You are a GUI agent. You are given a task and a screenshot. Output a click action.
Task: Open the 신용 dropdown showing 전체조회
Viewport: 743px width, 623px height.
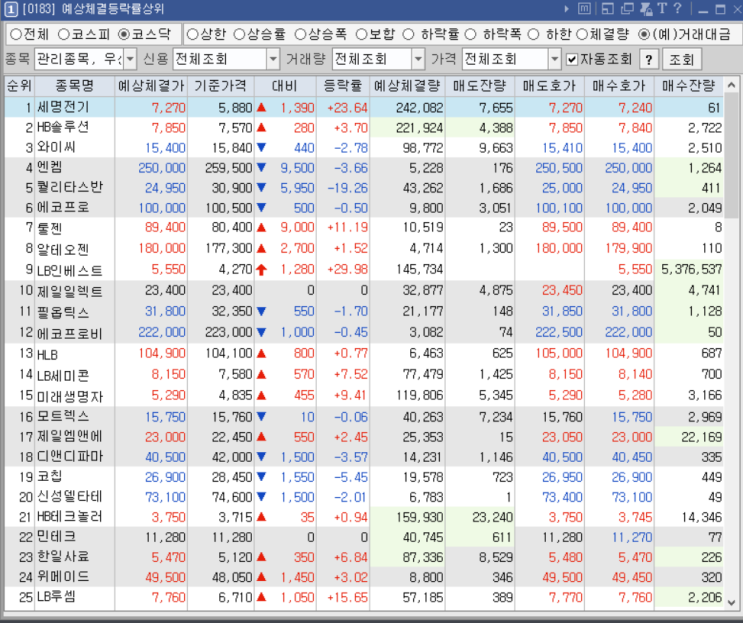coord(273,59)
